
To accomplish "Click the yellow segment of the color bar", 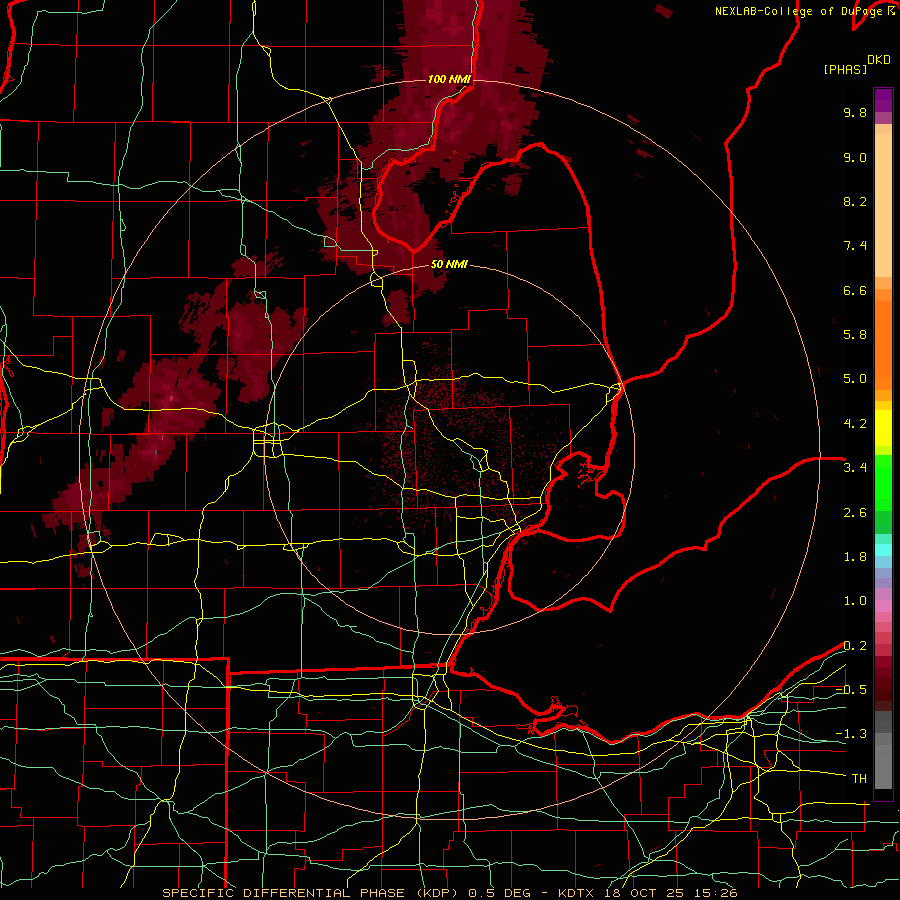I will pyautogui.click(x=883, y=428).
